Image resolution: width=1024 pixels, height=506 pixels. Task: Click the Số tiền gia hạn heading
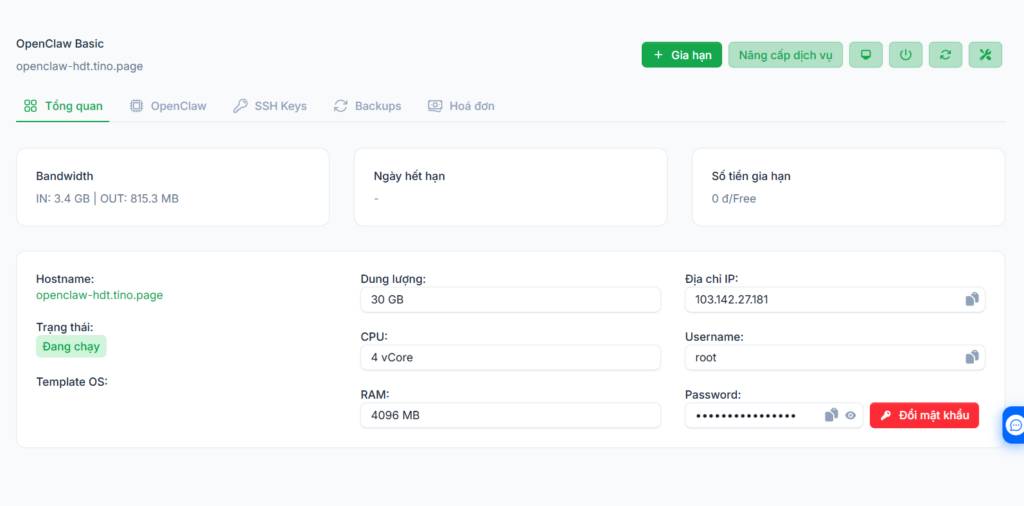pyautogui.click(x=752, y=176)
